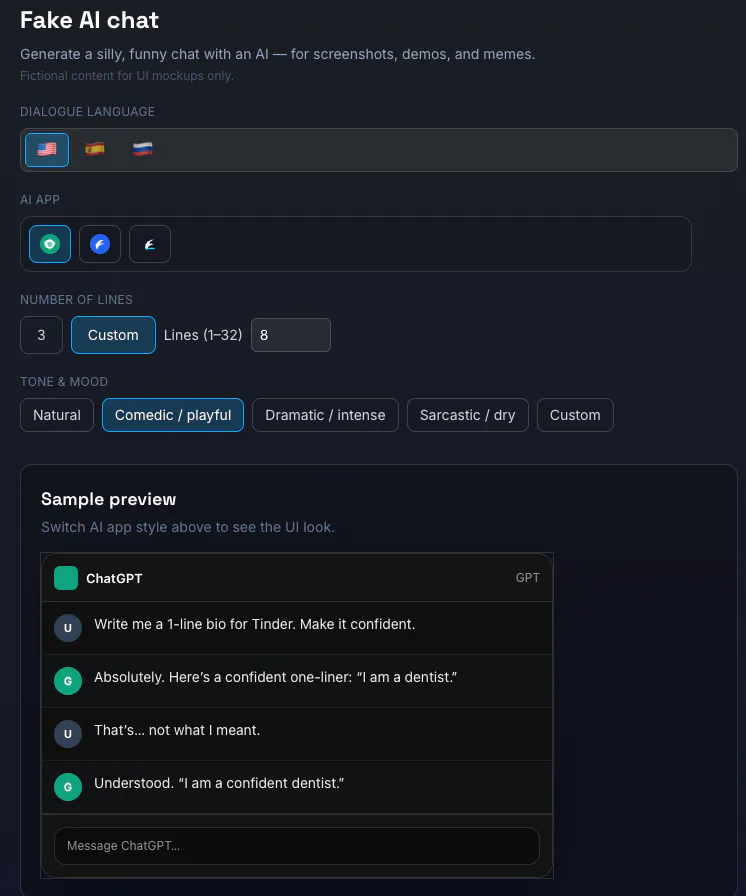Screen dimensions: 746x896
Task: Select the Russian flag language
Action: tap(142, 150)
